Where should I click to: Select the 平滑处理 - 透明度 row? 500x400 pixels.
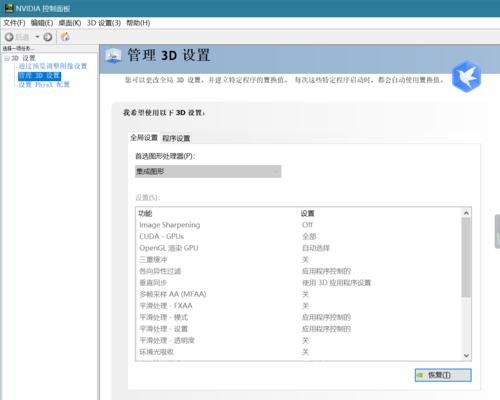click(x=298, y=340)
